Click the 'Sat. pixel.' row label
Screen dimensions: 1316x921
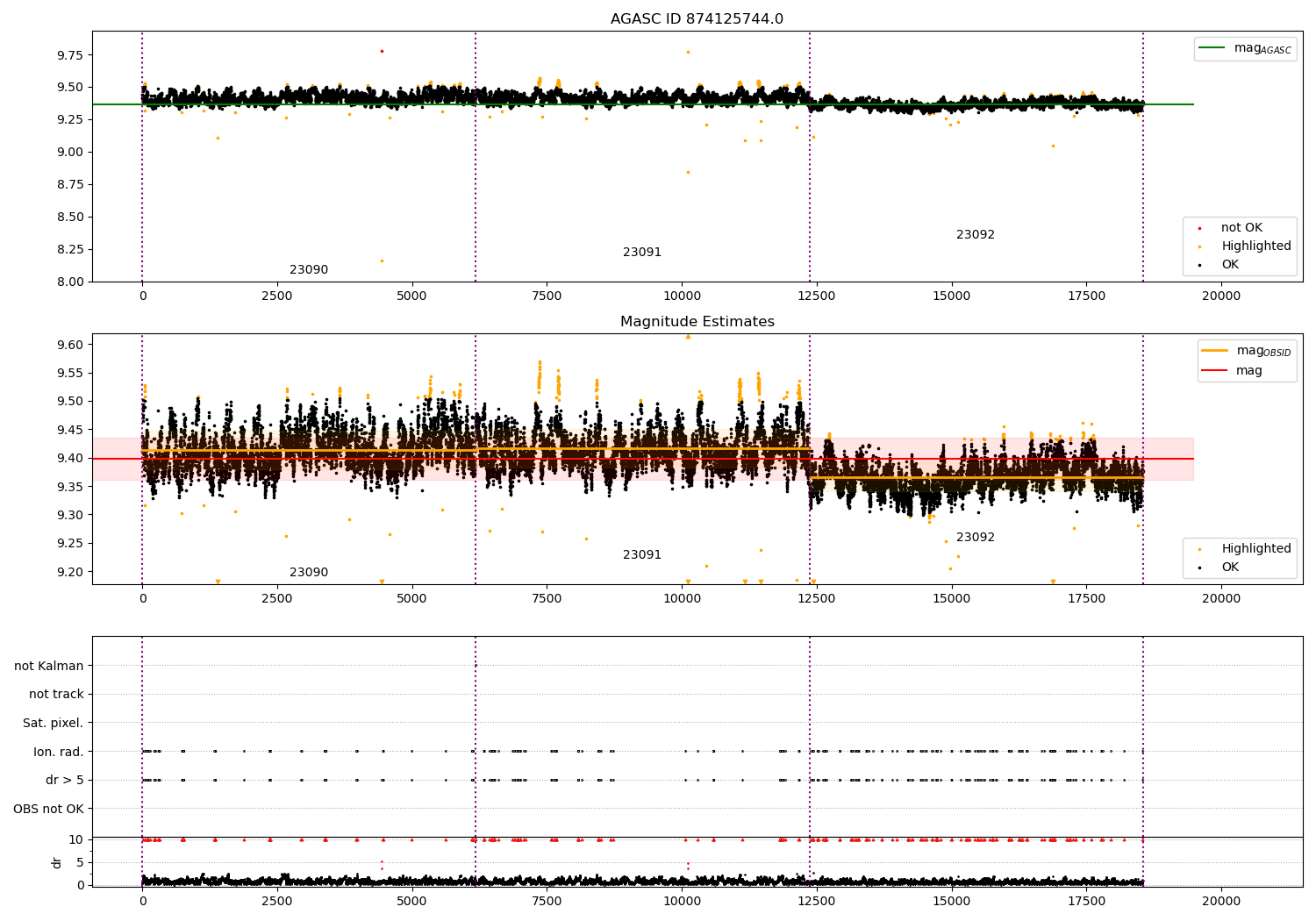tap(54, 724)
